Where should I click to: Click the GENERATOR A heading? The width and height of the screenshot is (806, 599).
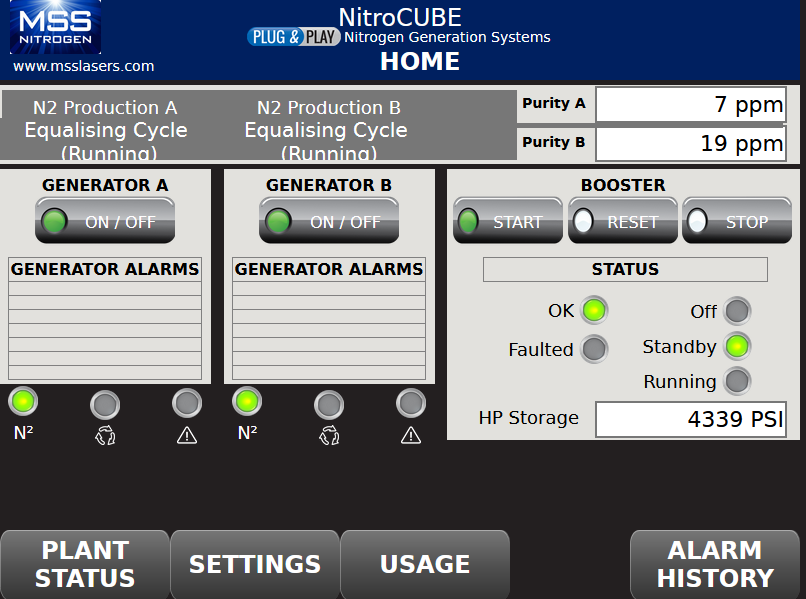click(105, 185)
